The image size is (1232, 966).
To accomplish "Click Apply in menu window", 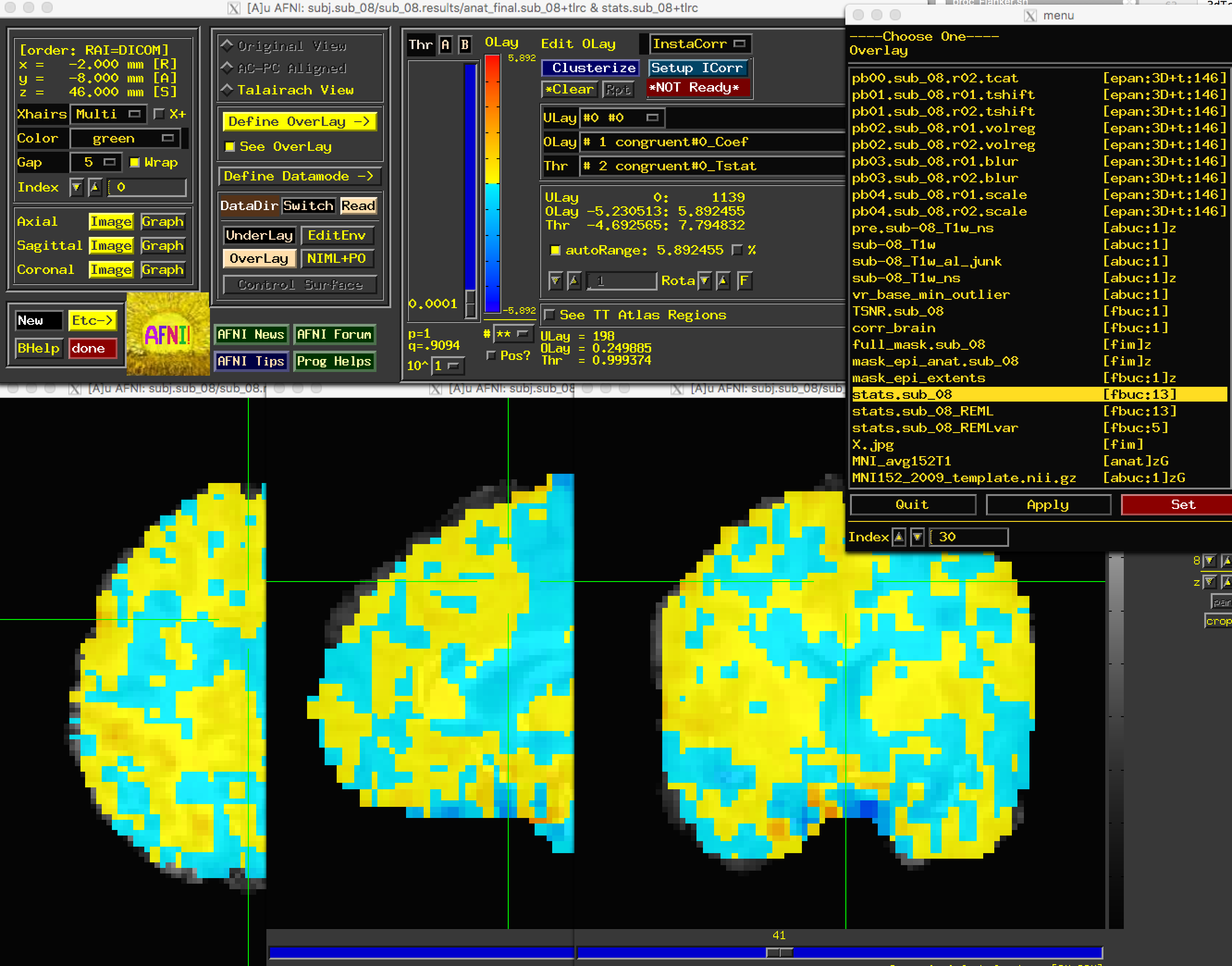I will [x=1048, y=504].
